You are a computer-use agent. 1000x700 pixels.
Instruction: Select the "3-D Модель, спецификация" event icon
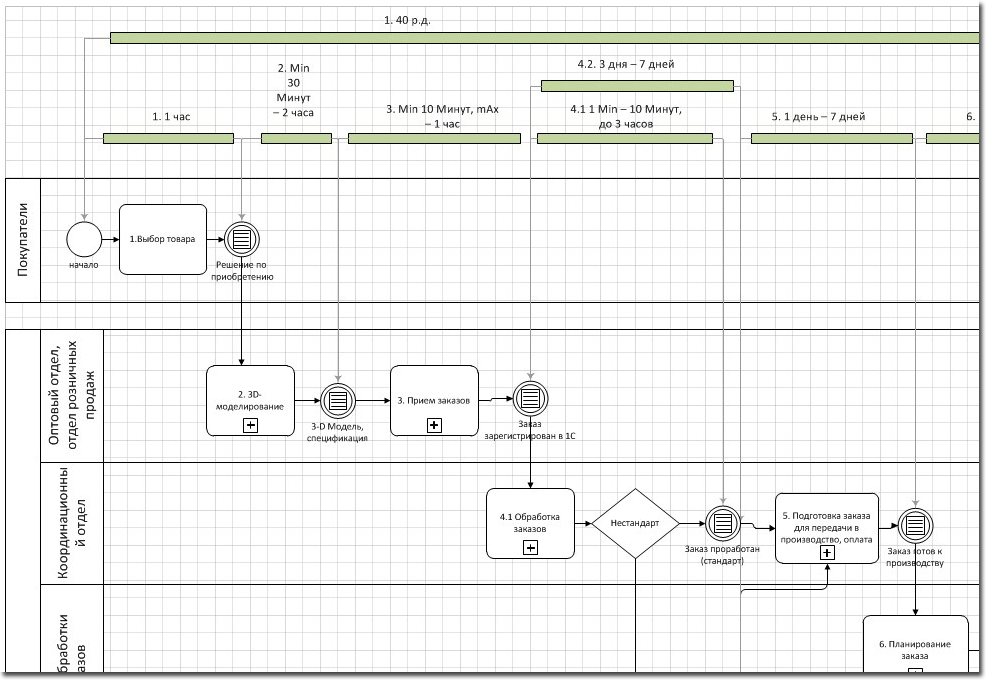(x=338, y=401)
